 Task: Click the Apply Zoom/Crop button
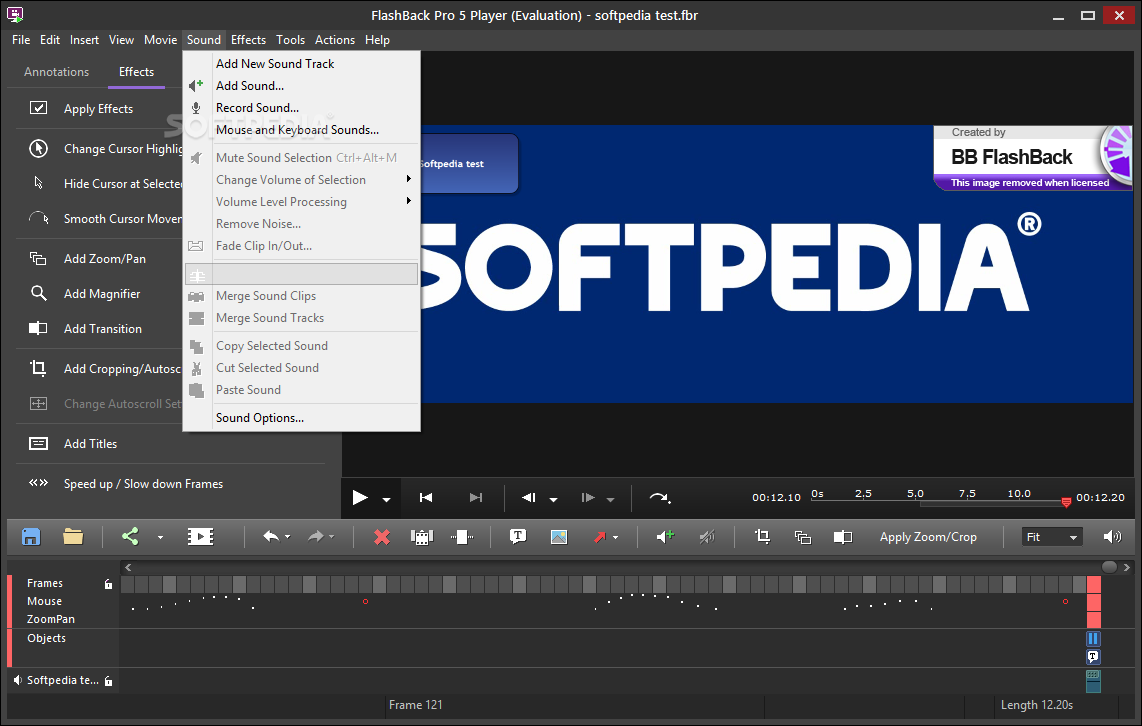[x=928, y=537]
